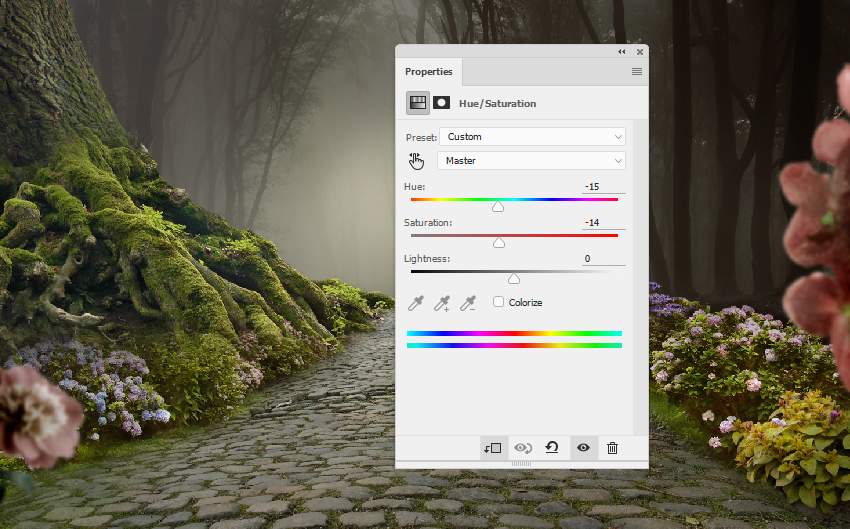
Task: Click the Lightness value field 0
Action: click(603, 259)
